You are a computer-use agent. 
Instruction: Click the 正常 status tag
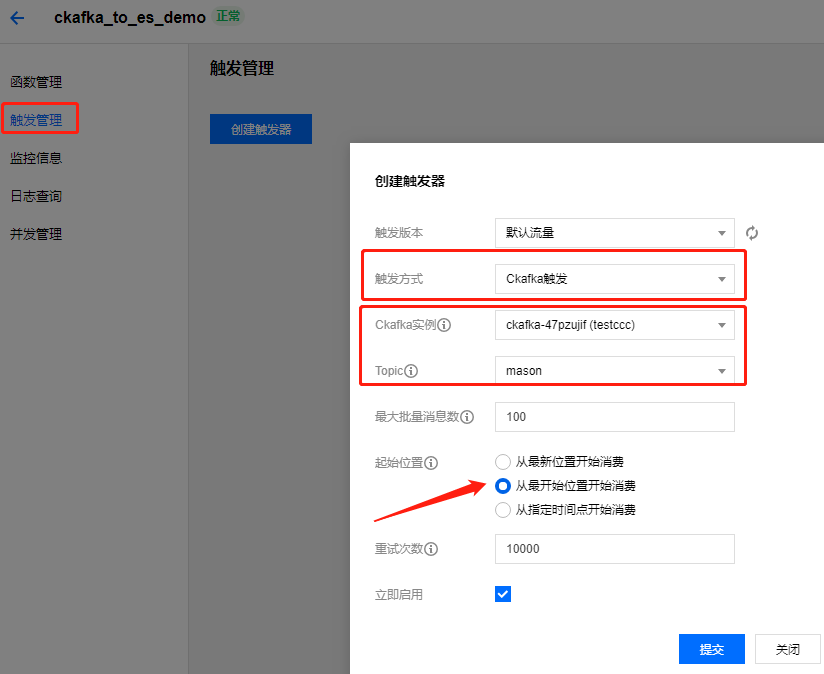(228, 17)
